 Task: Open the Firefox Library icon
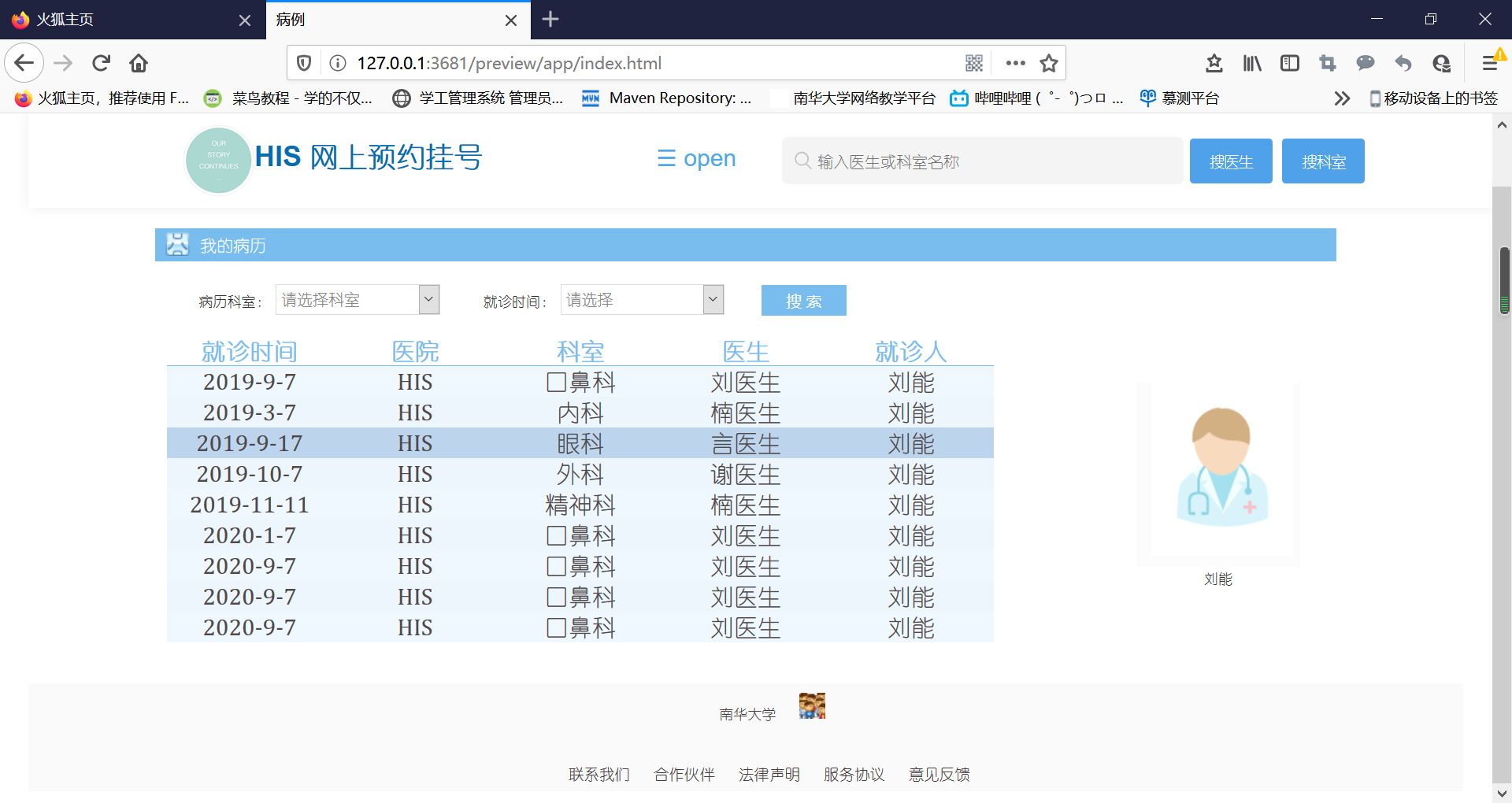(x=1251, y=63)
